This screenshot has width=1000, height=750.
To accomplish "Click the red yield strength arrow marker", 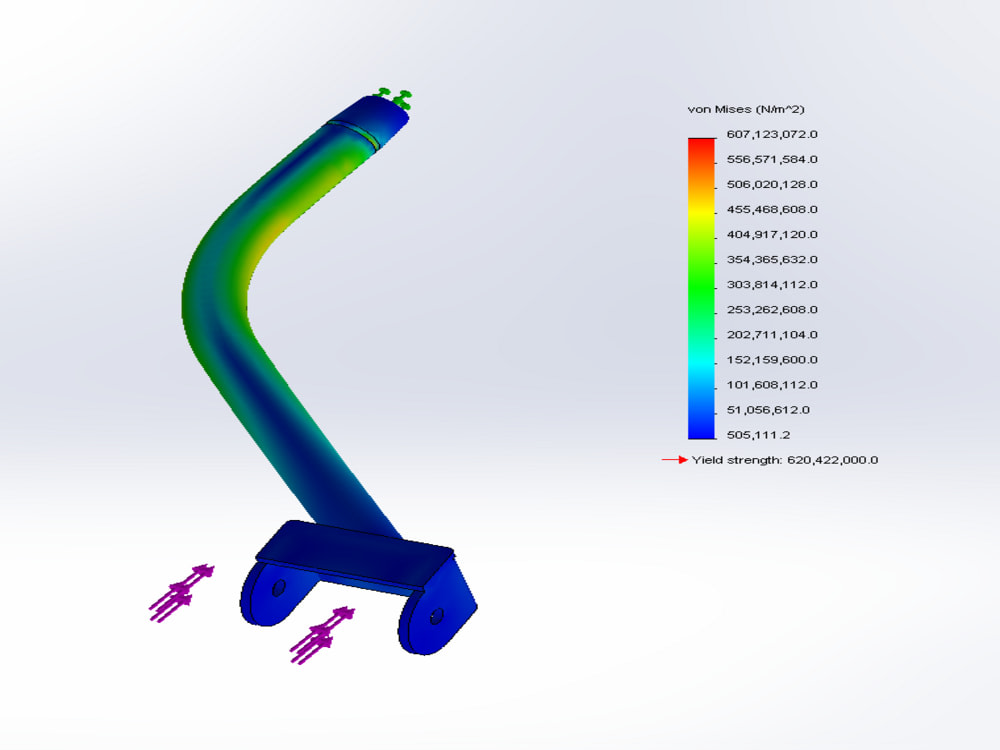I will 674,459.
